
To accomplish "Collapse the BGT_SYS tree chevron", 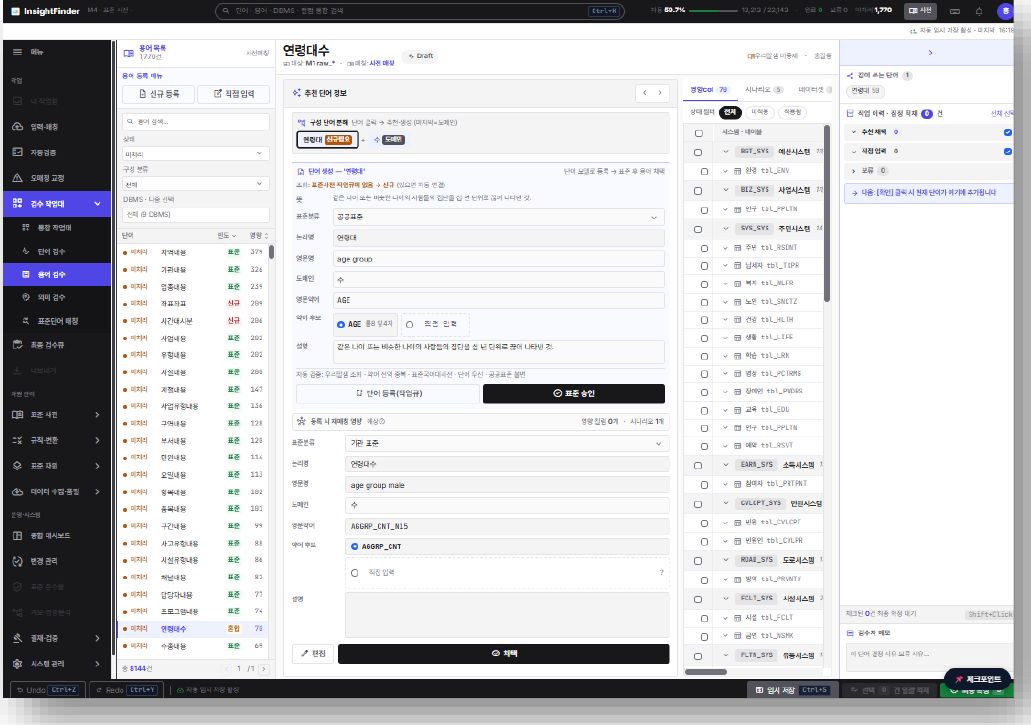I will [725, 152].
